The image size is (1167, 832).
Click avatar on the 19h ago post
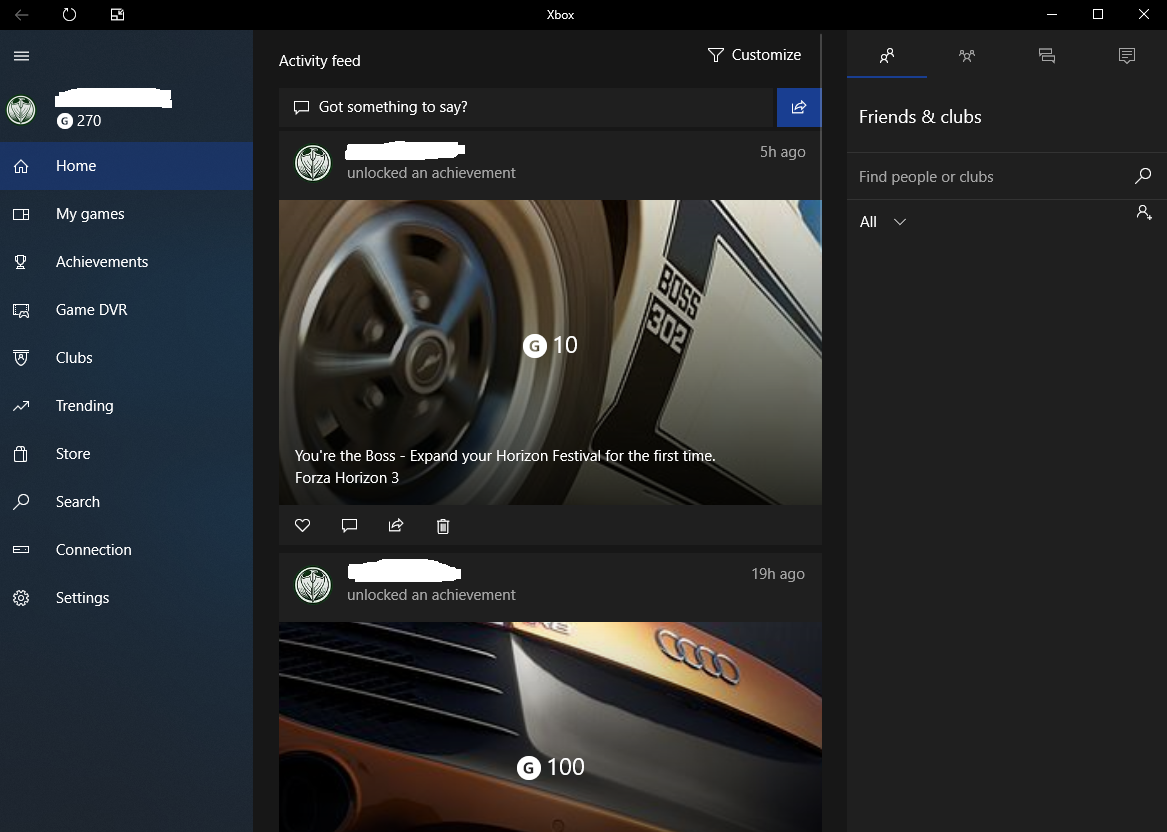313,585
